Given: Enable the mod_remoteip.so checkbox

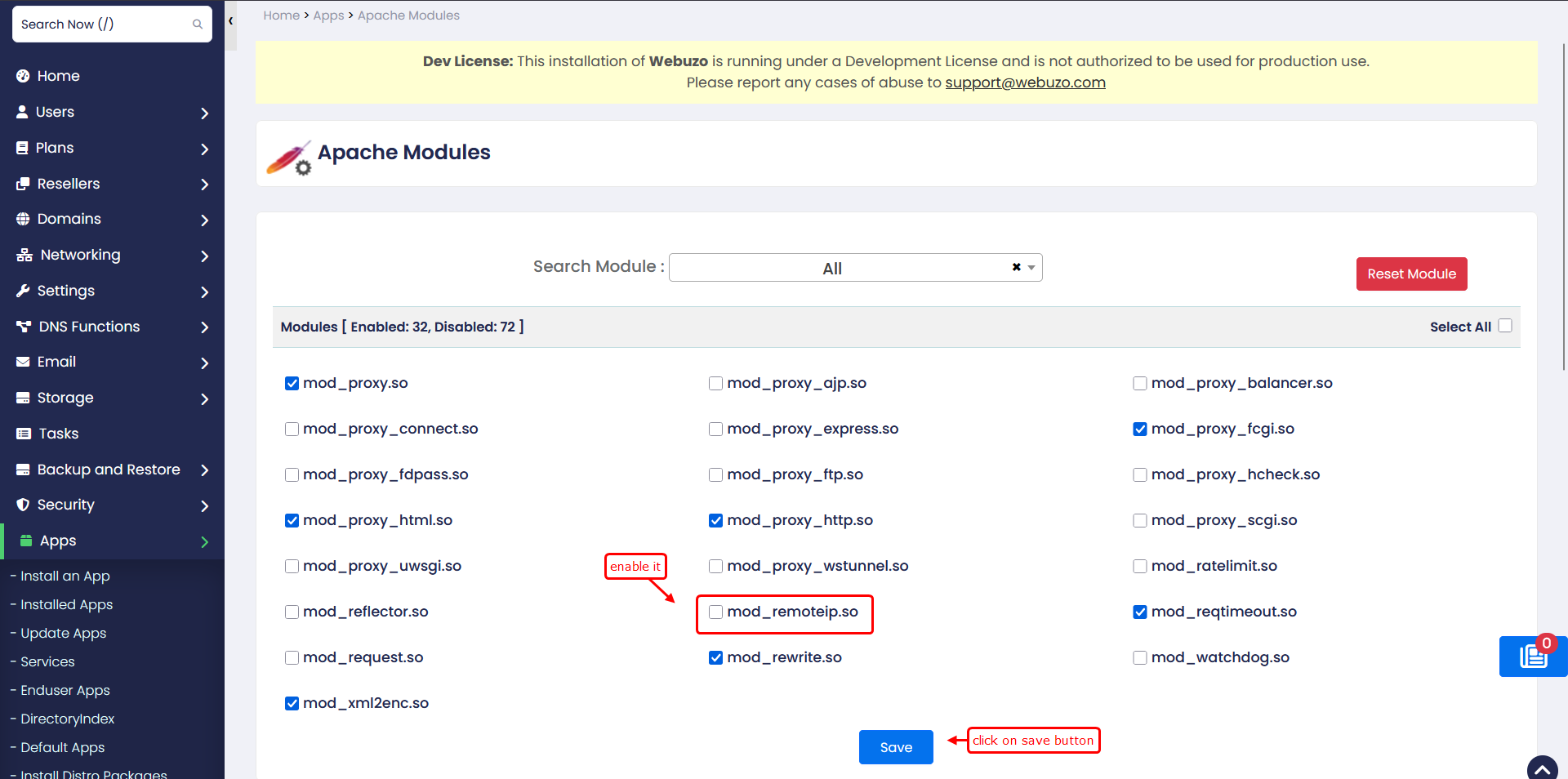Looking at the screenshot, I should (x=716, y=612).
